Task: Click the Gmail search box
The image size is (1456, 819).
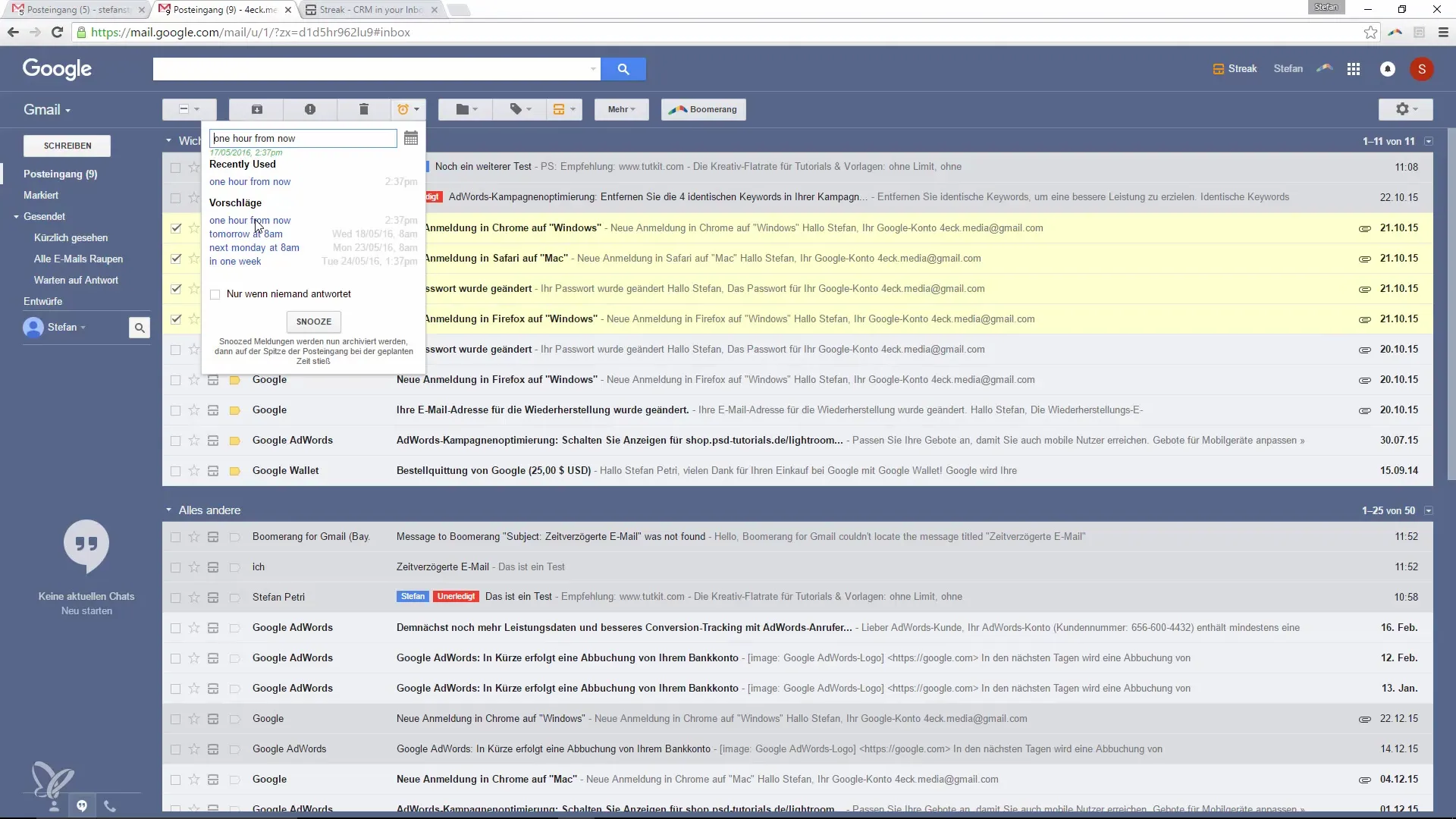Action: coord(370,69)
